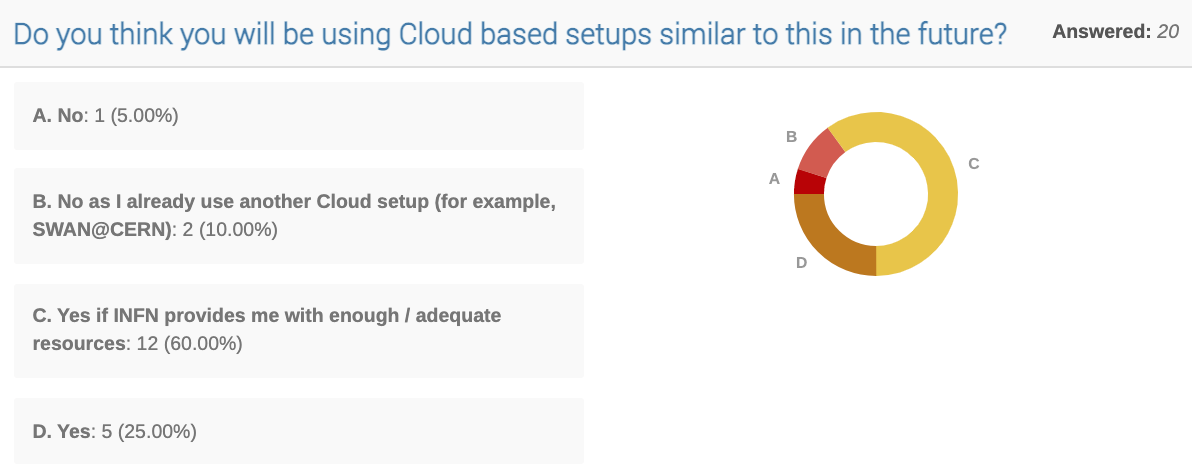Click the dark red A donut segment
Screen dimensions: 1192x468
click(809, 182)
